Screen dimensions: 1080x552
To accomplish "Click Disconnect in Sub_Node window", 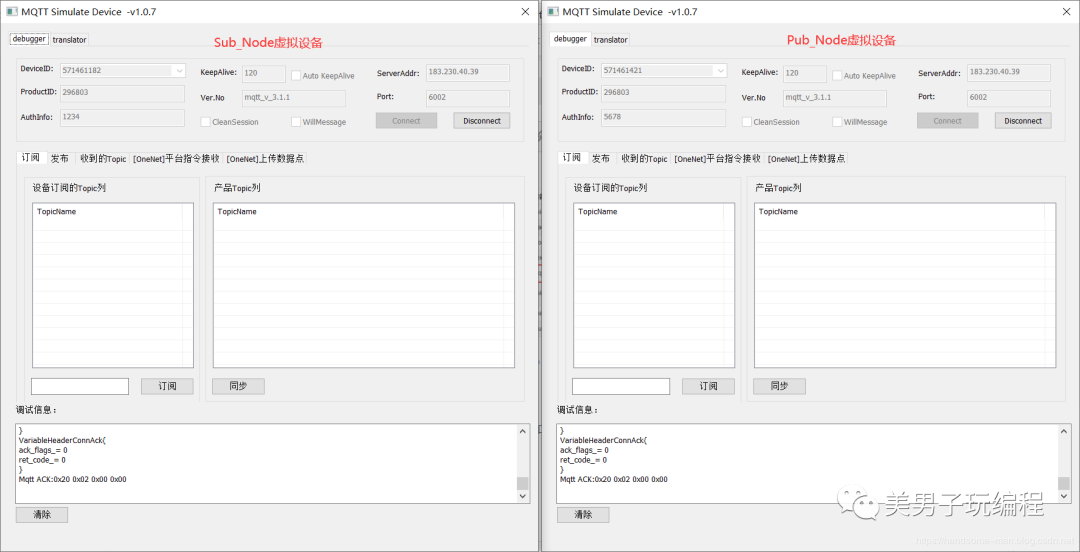I will tap(482, 121).
